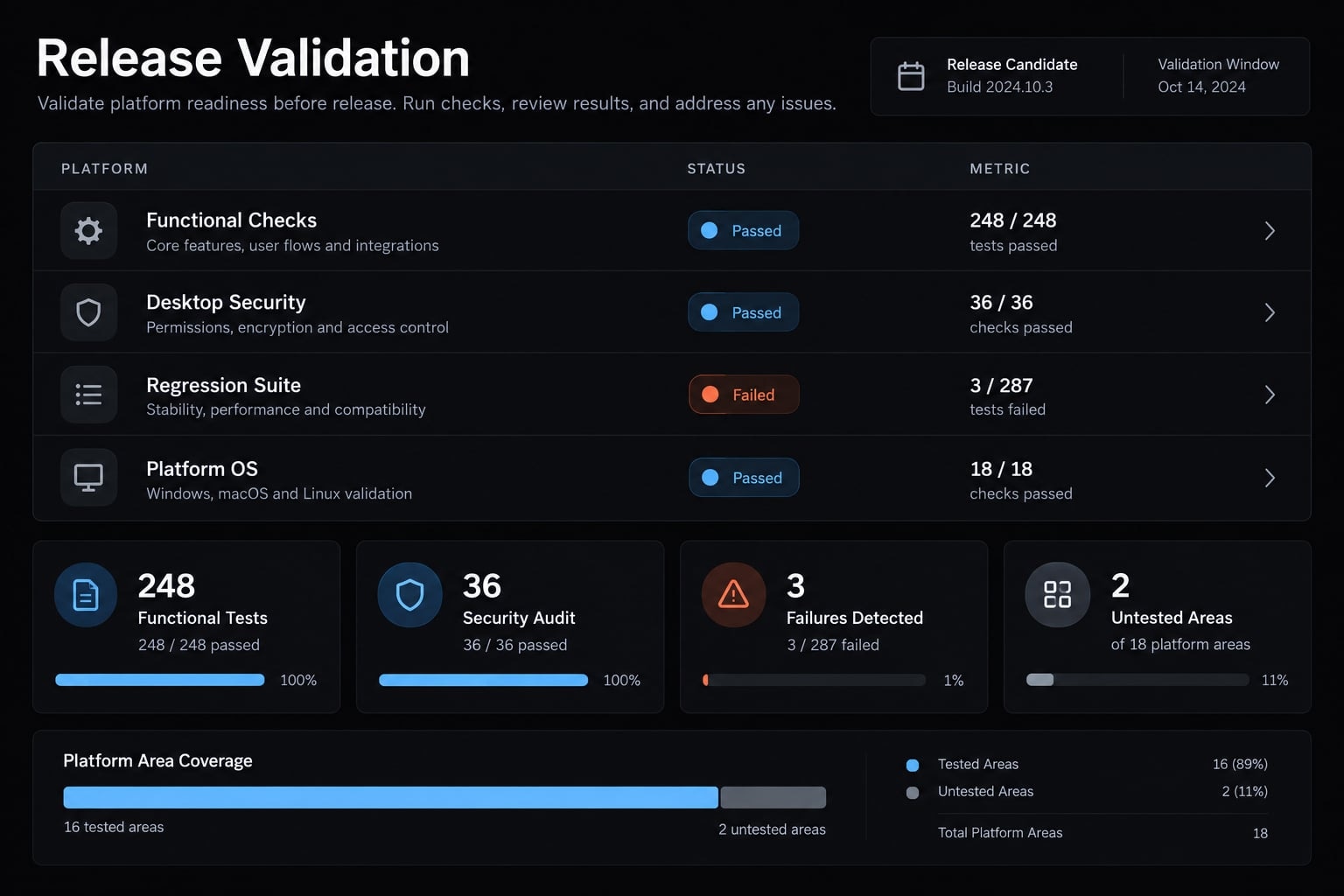Click the Passed badge for Functional Checks
Image resolution: width=1344 pixels, height=896 pixels.
(x=743, y=230)
